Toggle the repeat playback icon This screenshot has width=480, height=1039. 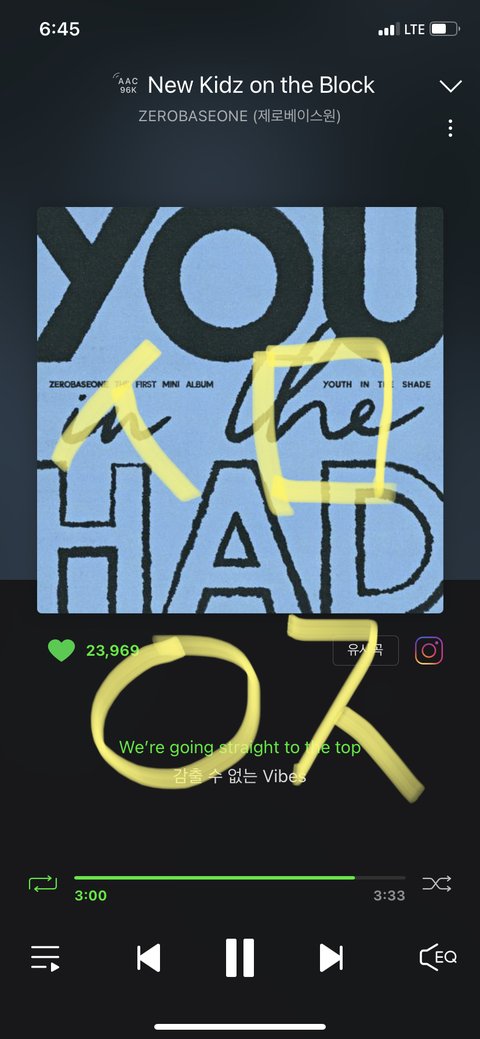tap(43, 883)
